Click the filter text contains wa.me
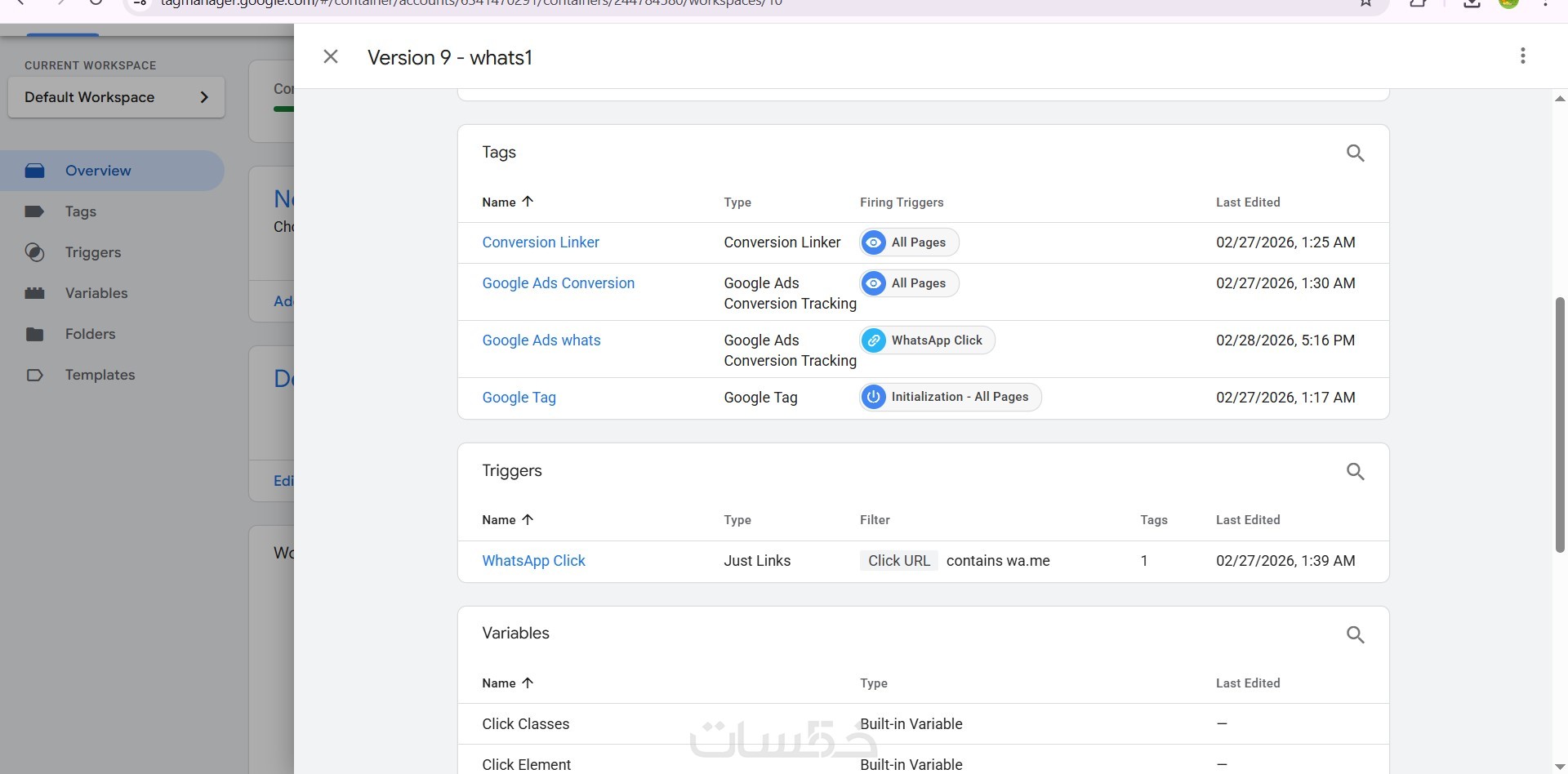This screenshot has width=1568, height=774. (998, 561)
